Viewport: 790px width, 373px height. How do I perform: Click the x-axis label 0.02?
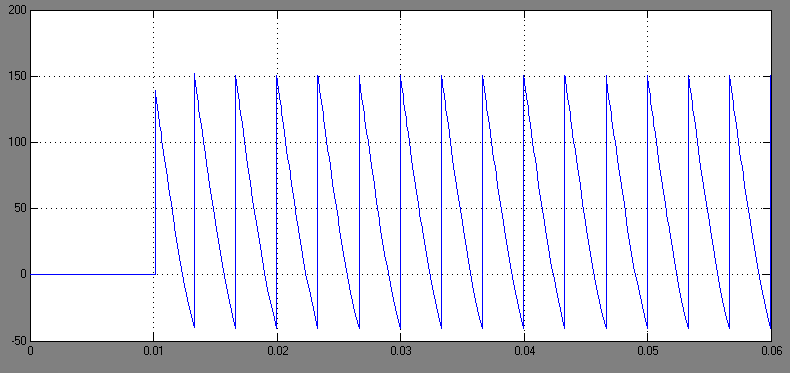point(277,350)
